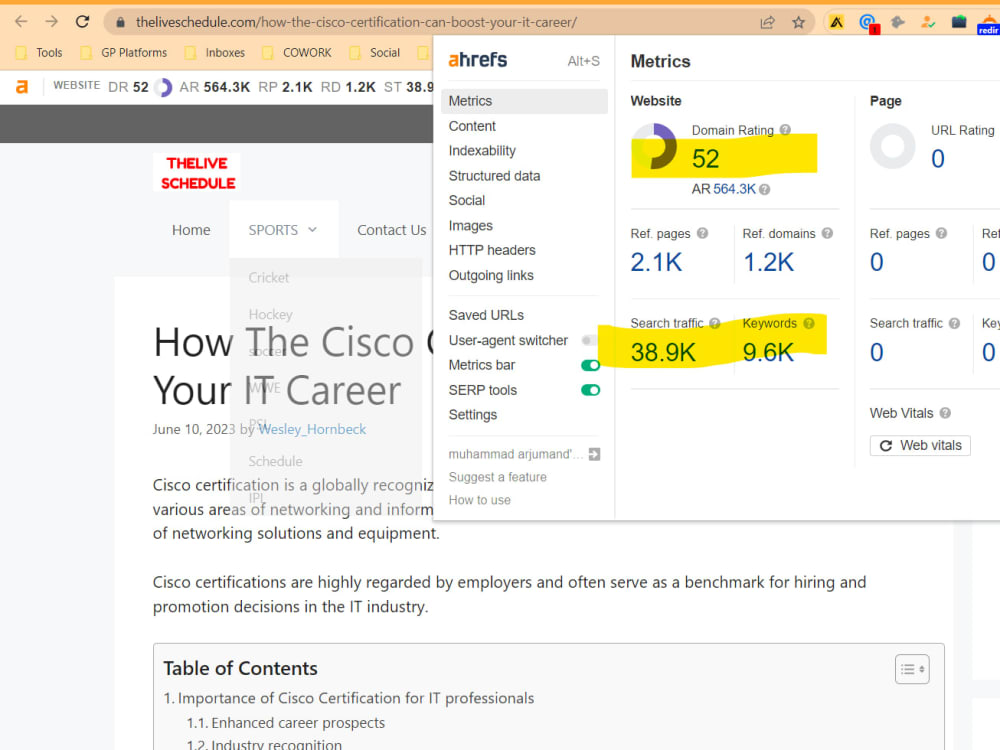Expand Importance of Cisco Certification section link
Viewport: 1000px width, 750px height.
coord(349,698)
